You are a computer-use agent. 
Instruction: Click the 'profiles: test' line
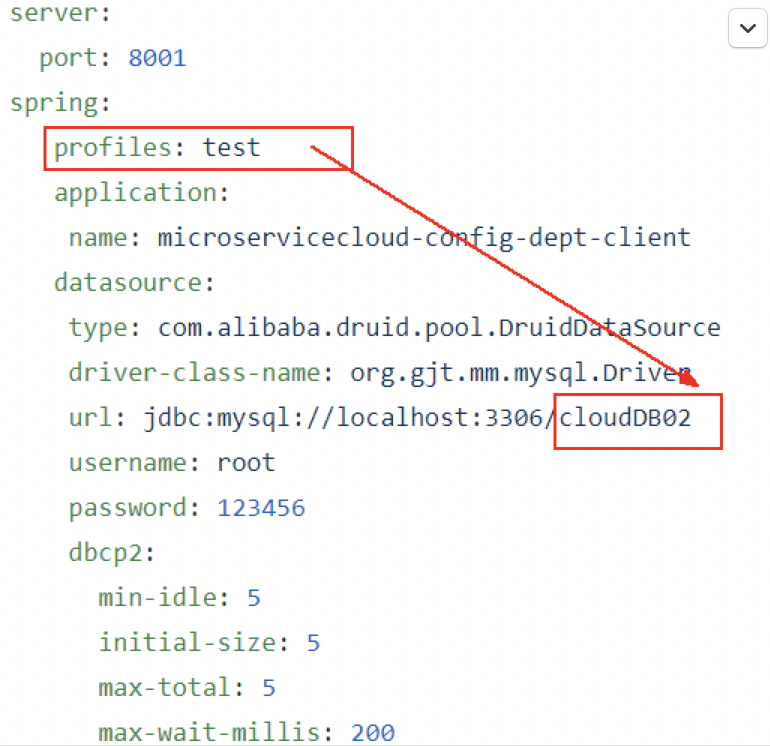point(157,148)
